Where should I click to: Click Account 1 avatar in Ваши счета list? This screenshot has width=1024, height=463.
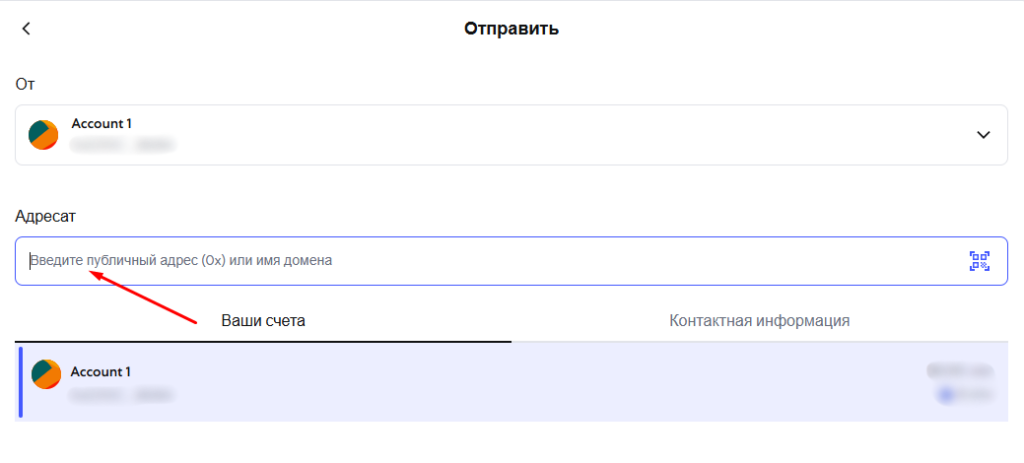point(46,374)
